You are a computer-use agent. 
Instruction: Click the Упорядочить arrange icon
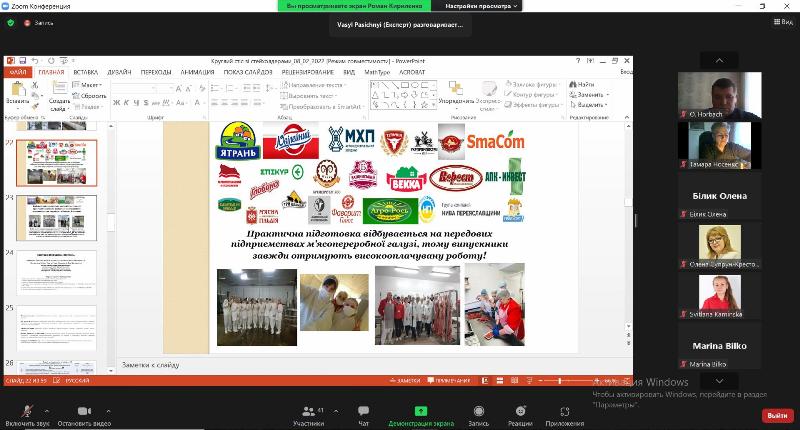pyautogui.click(x=456, y=88)
